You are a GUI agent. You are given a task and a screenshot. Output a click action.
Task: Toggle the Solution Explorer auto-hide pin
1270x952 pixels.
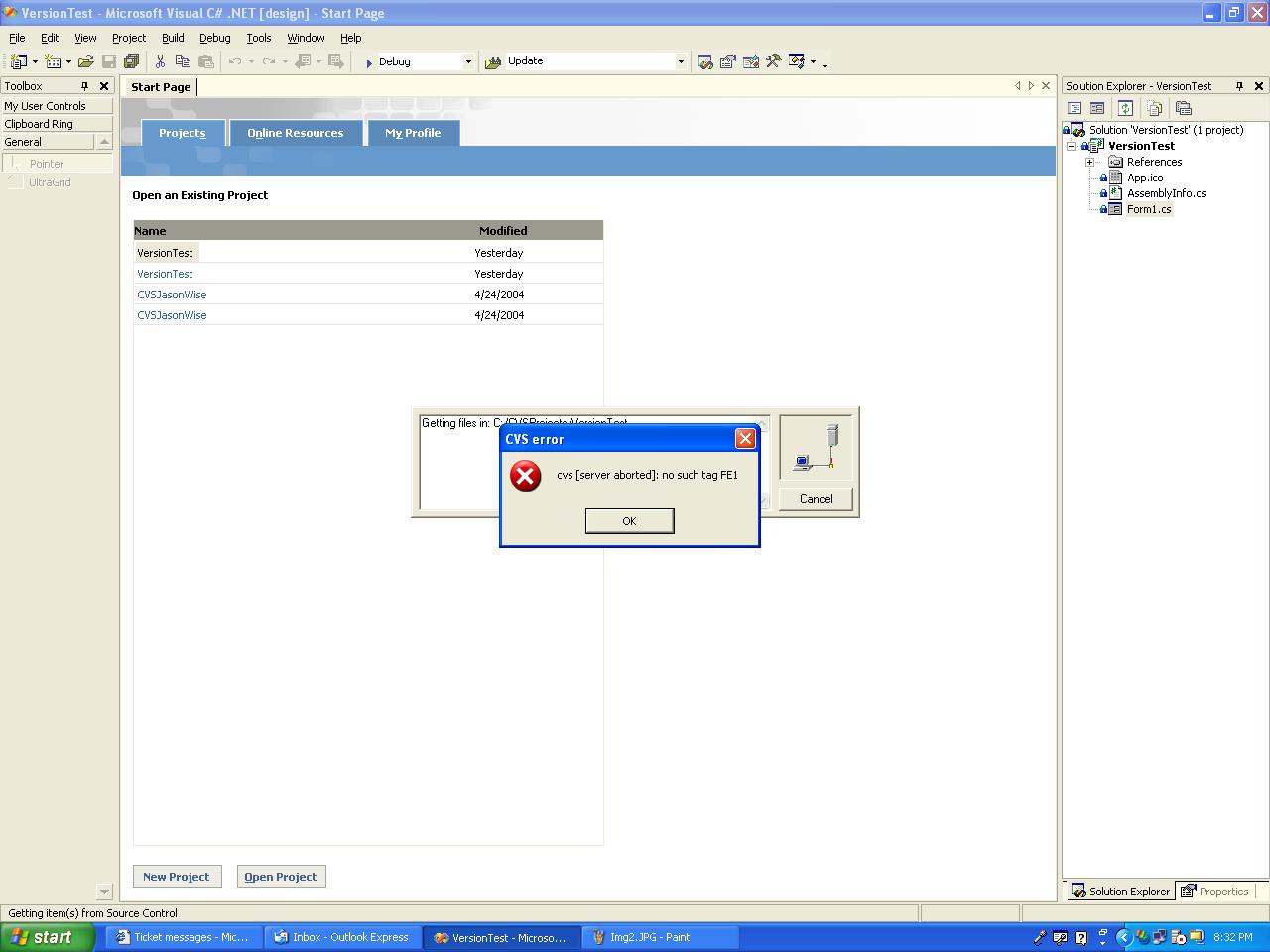1239,86
